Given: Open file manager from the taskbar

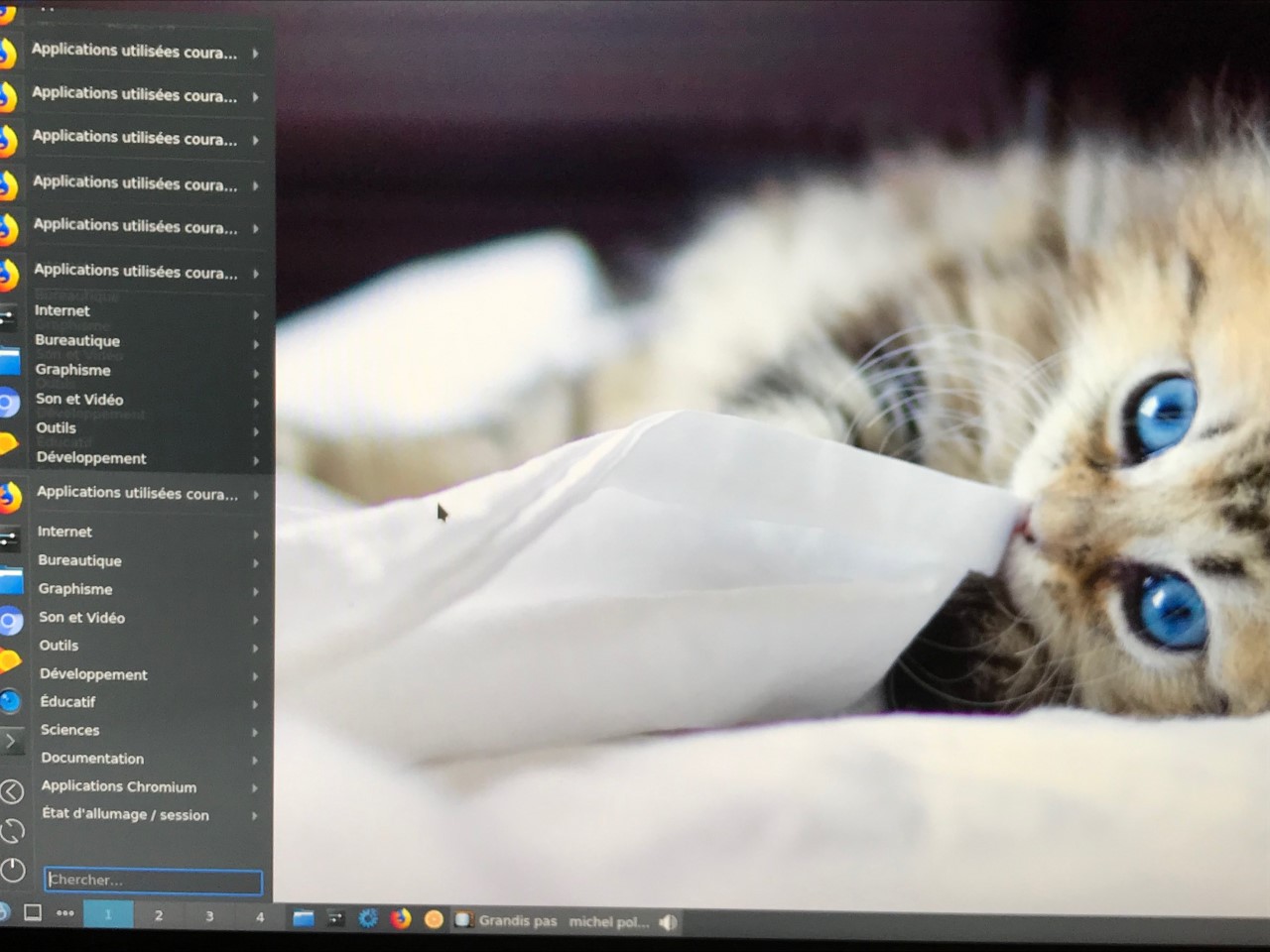Looking at the screenshot, I should (304, 918).
